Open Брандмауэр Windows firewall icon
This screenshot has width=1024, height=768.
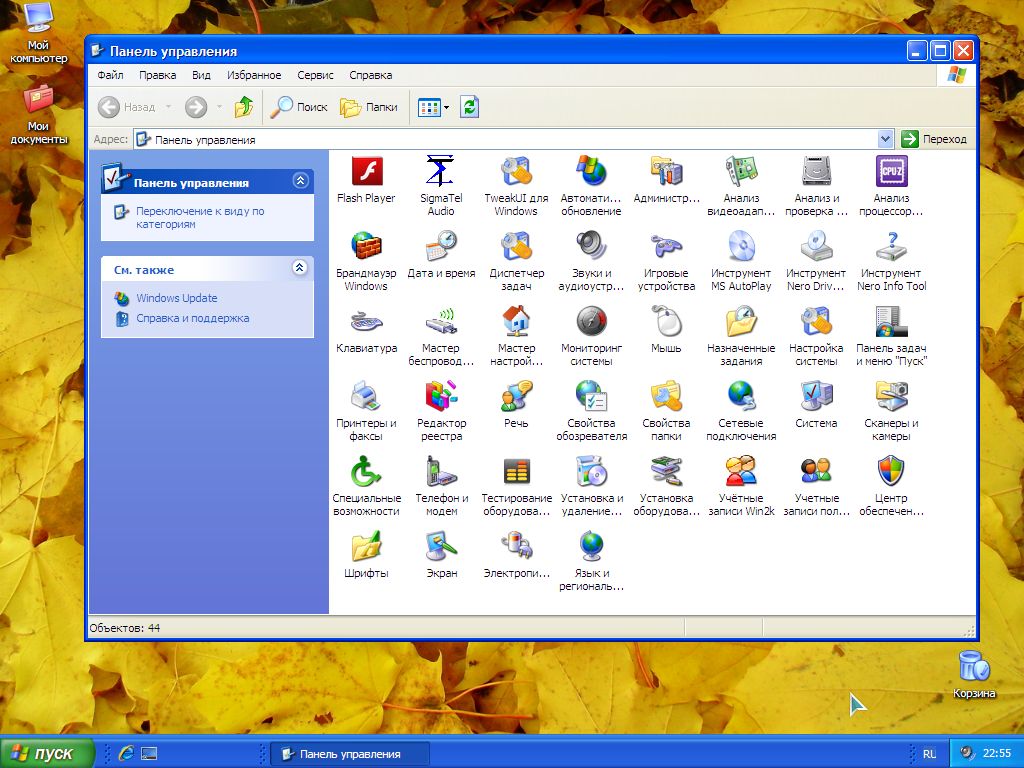tap(366, 247)
